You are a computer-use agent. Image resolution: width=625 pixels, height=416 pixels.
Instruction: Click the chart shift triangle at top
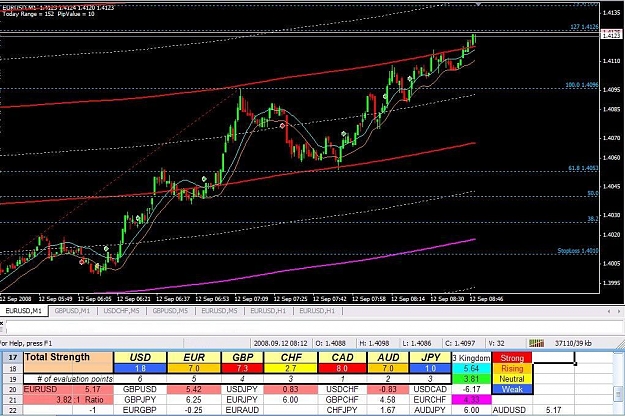pyautogui.click(x=478, y=4)
